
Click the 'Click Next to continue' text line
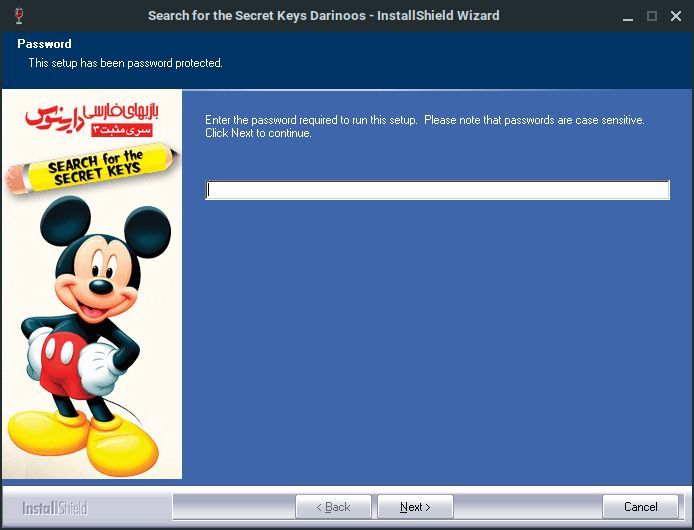(x=258, y=133)
